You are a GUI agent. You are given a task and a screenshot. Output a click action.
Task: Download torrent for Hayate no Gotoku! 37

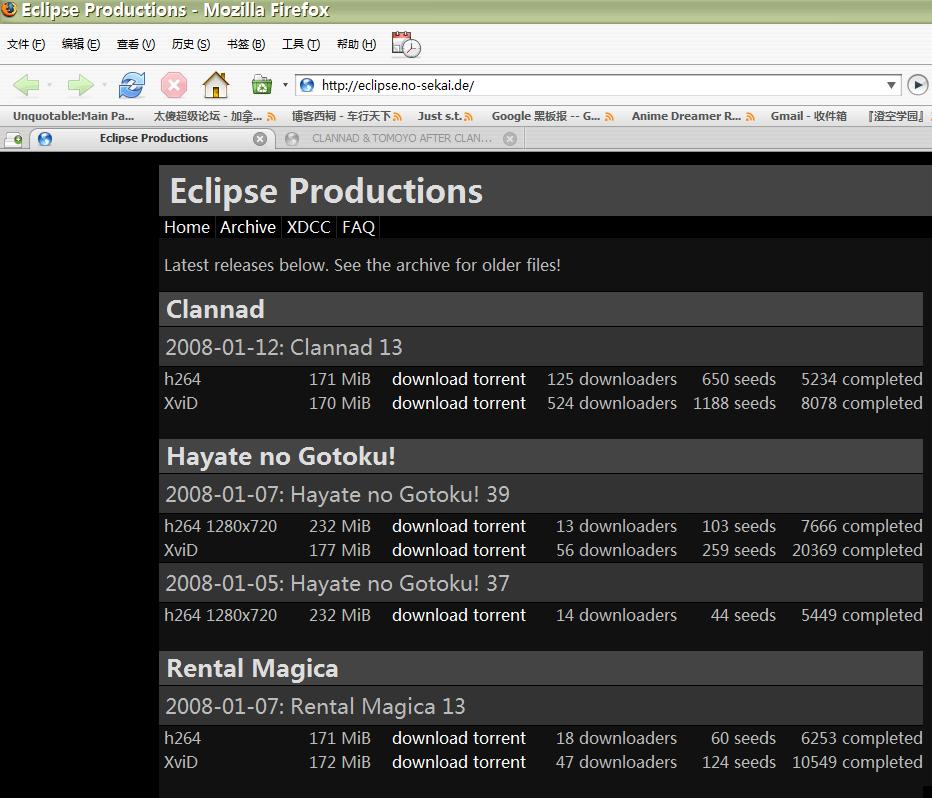tap(459, 615)
